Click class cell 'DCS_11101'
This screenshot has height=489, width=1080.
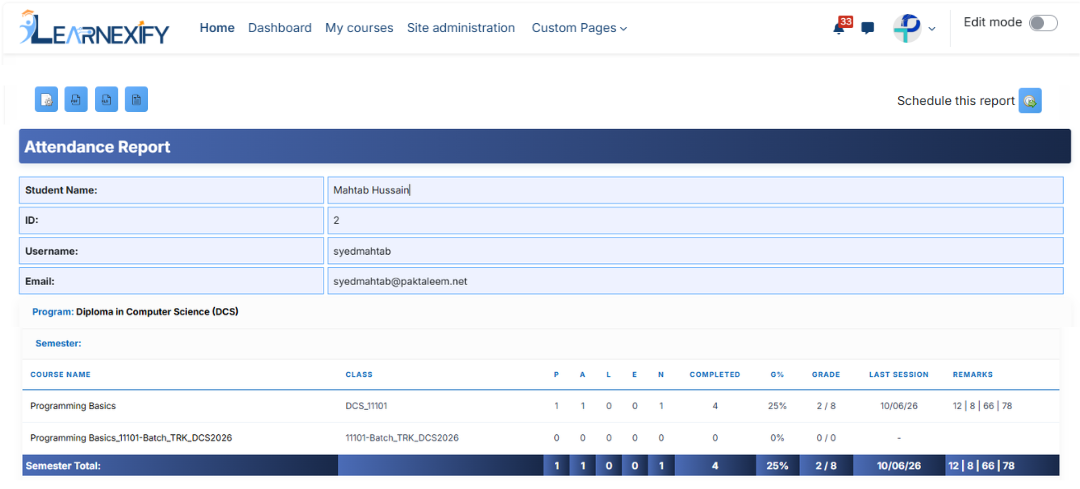(x=366, y=406)
